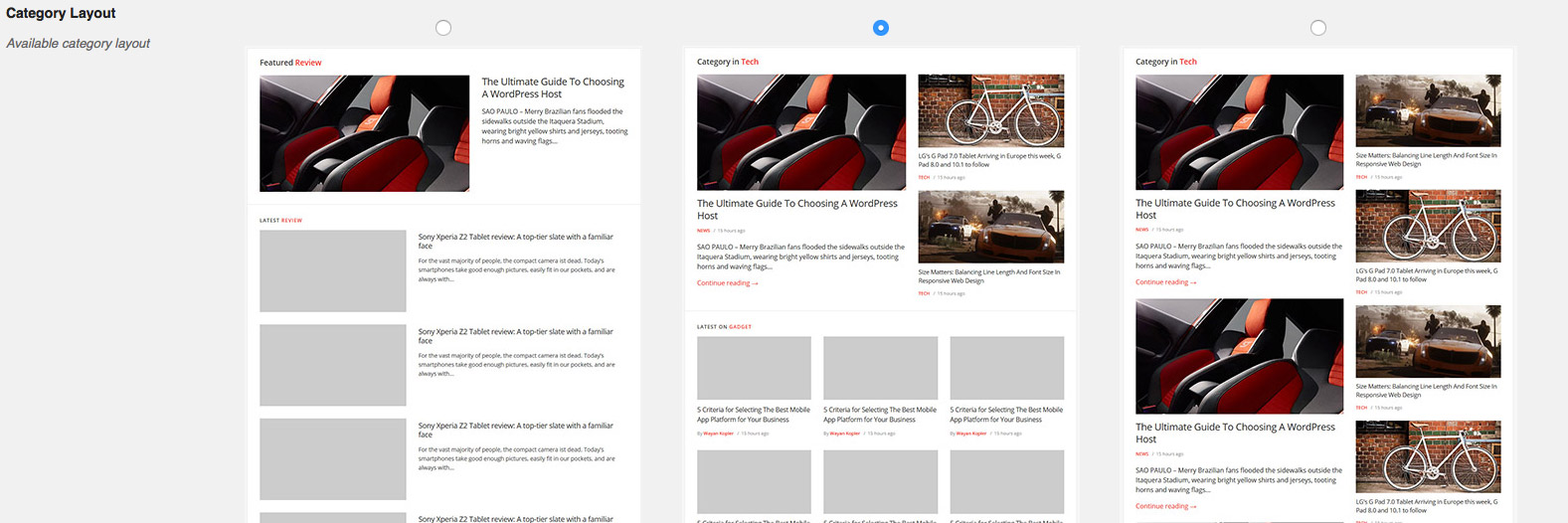Screen dimensions: 1568x523
Task: Click the currently selected middle layout radio button
Action: pyautogui.click(x=880, y=28)
